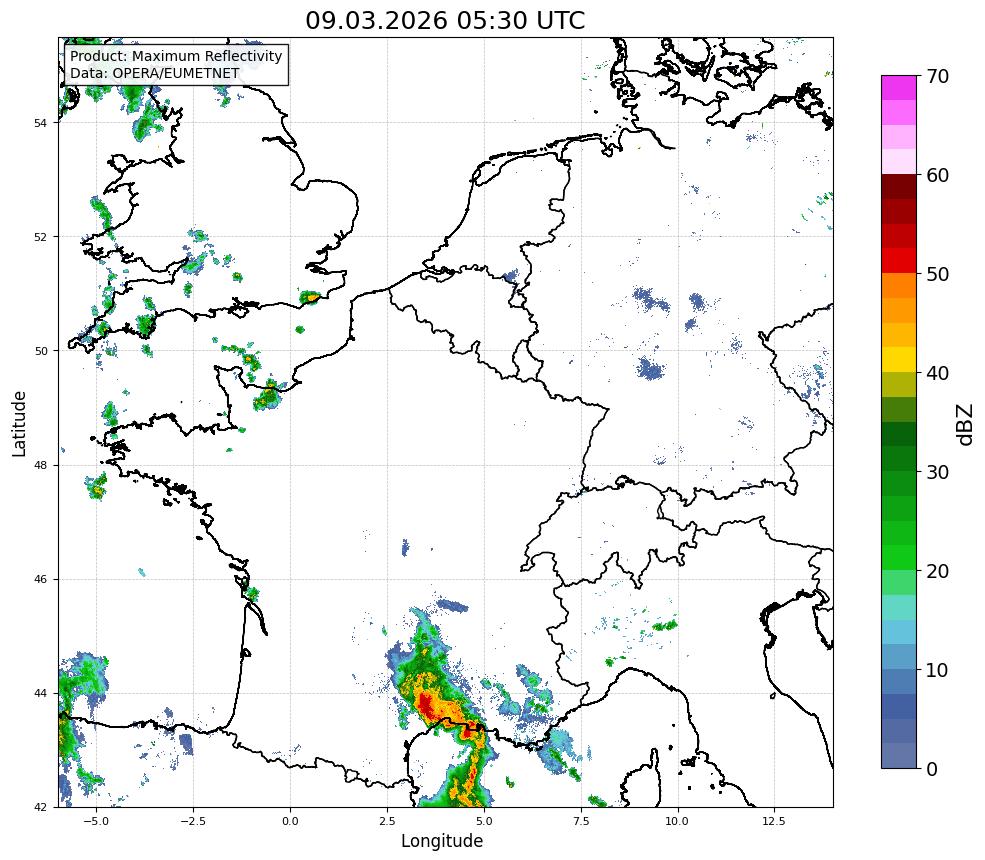Click the colorbar tick label '20'
Screen dimensions: 985x860
click(937, 572)
